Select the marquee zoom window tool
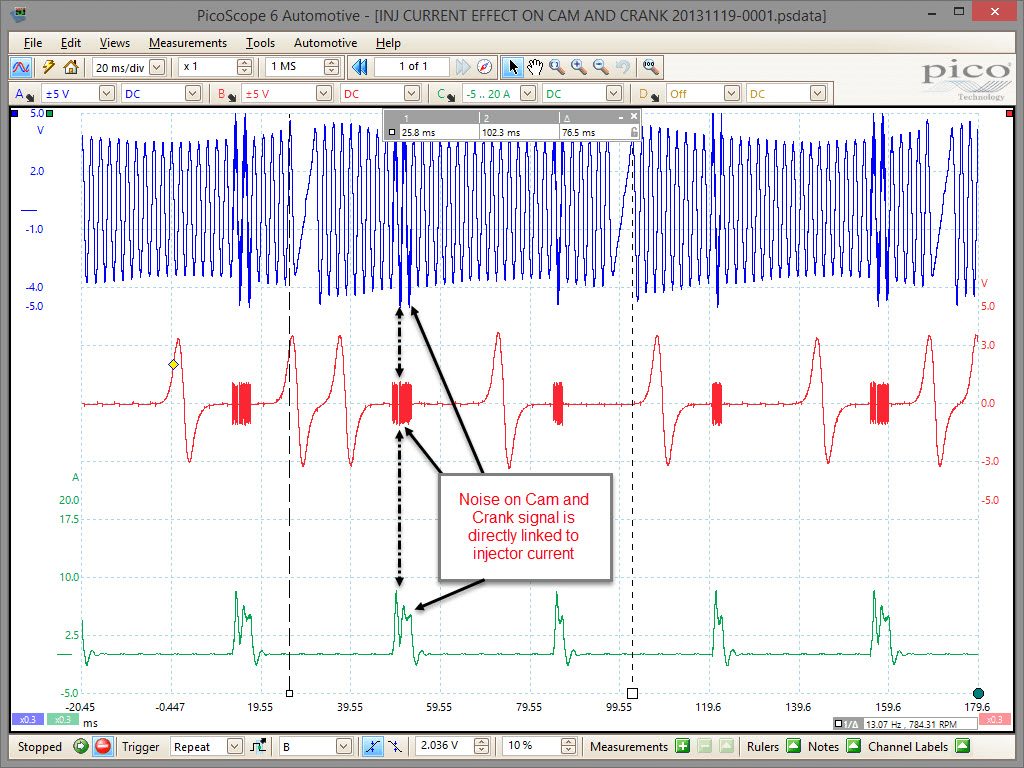Viewport: 1024px width, 768px height. point(556,67)
